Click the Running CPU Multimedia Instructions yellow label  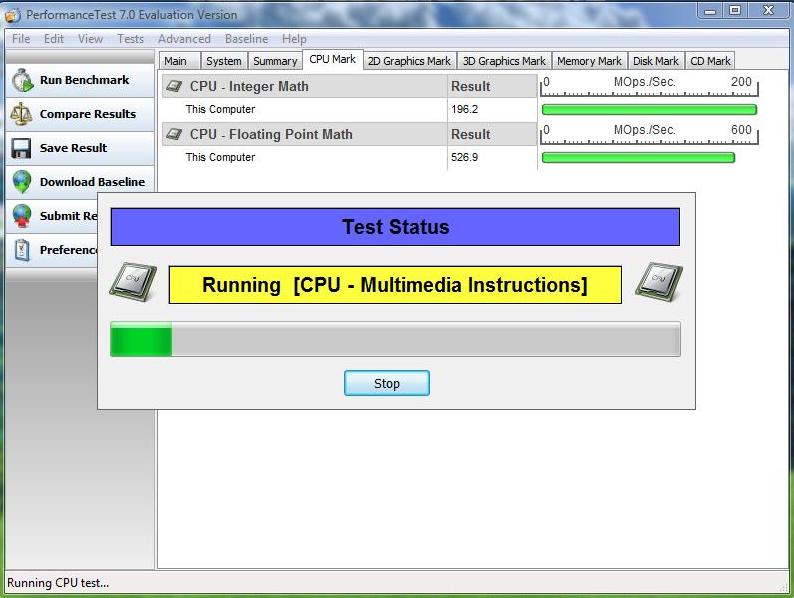(x=395, y=285)
